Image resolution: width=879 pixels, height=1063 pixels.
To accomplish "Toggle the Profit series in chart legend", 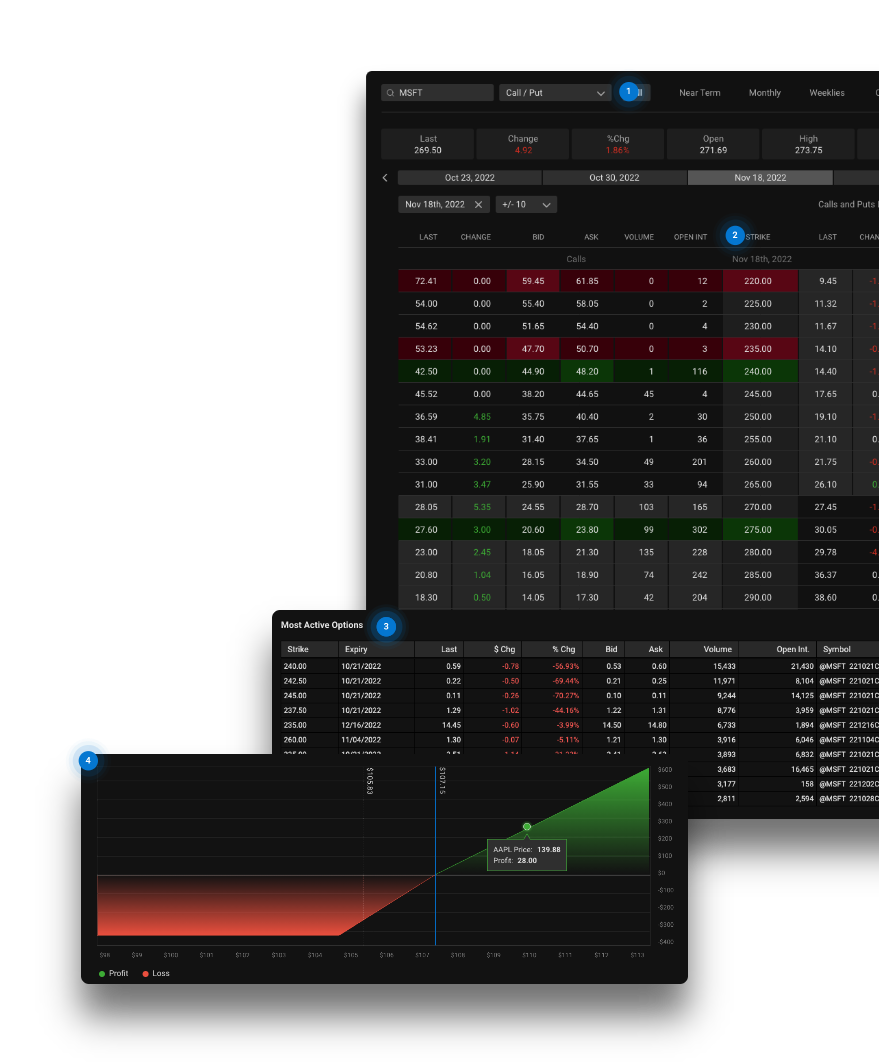I will (115, 973).
